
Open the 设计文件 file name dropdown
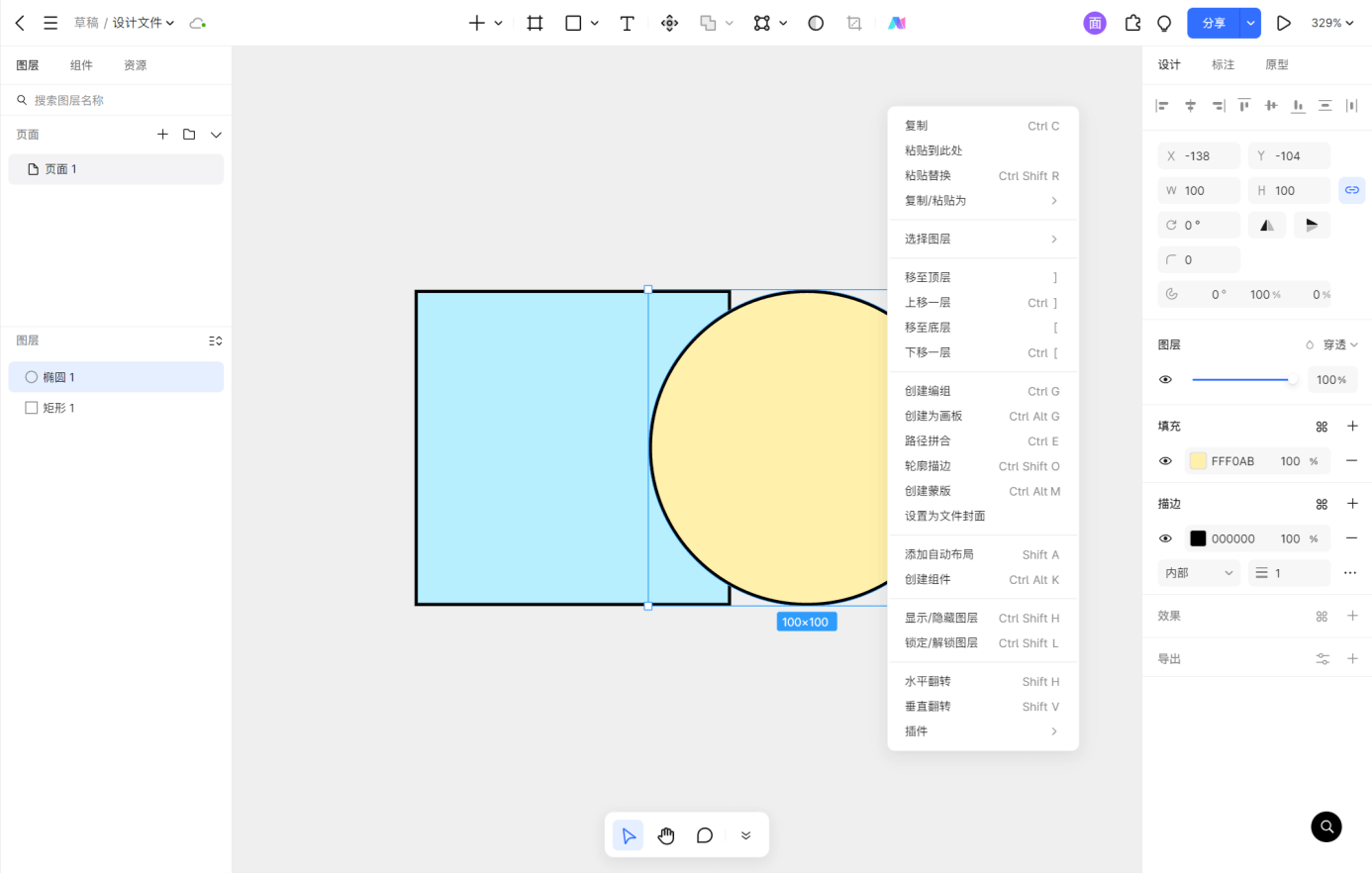click(x=144, y=23)
